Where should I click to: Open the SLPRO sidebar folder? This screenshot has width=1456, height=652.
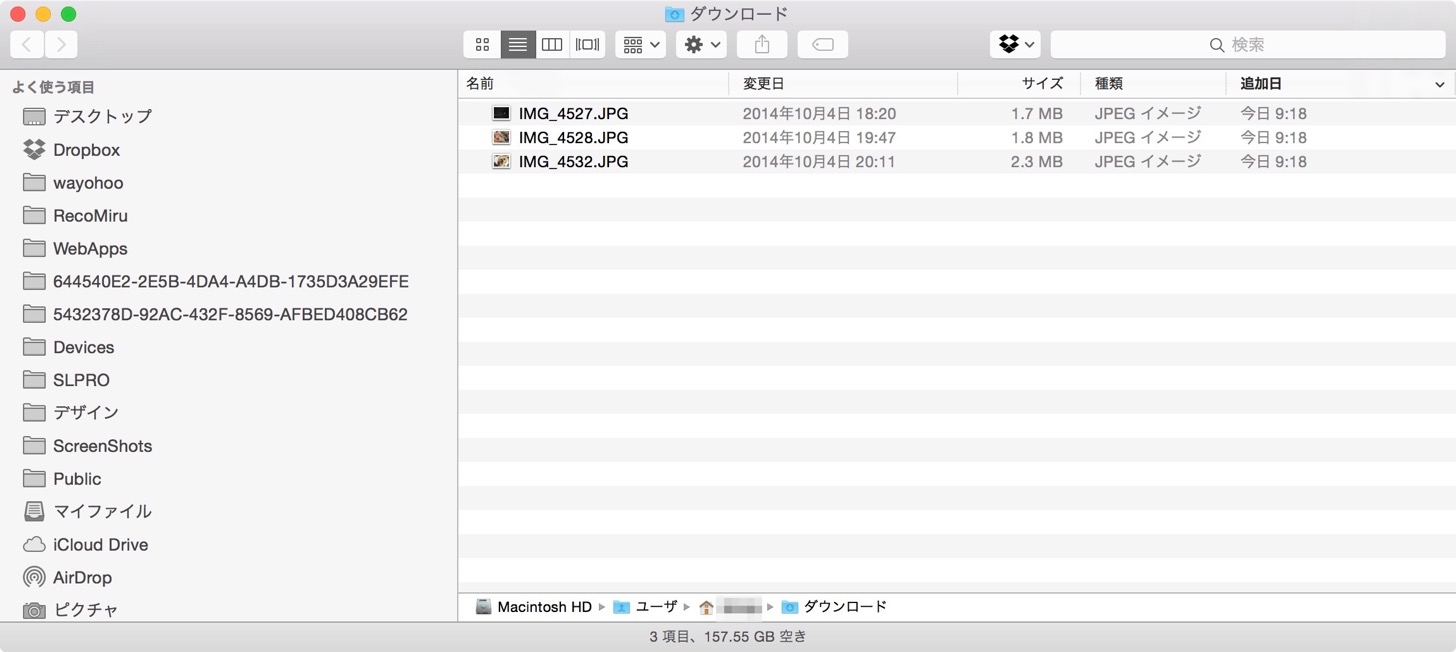click(x=81, y=381)
